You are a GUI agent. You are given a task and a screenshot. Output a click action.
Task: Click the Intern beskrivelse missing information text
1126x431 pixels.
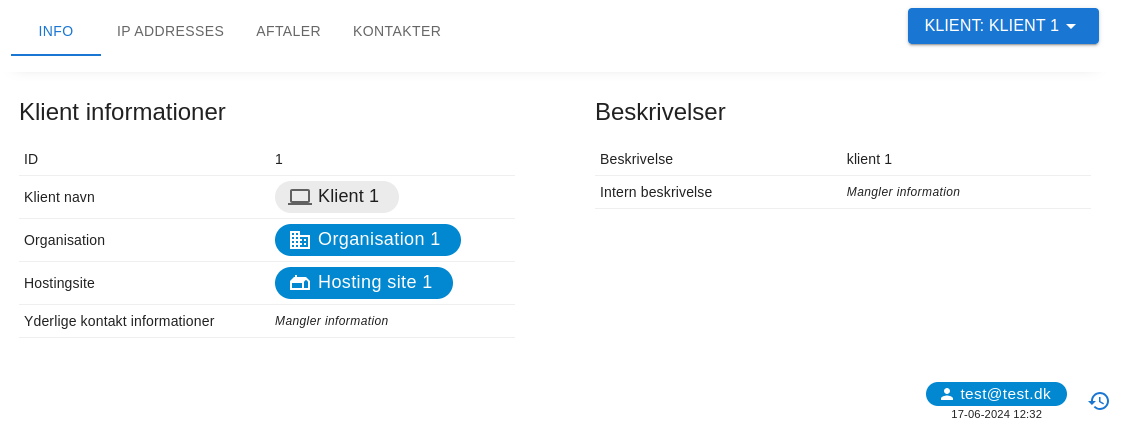(903, 192)
